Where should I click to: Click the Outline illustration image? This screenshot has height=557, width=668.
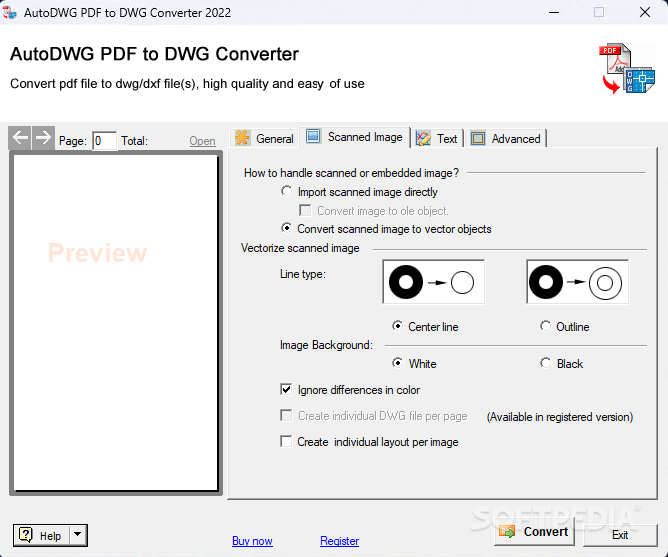(577, 282)
